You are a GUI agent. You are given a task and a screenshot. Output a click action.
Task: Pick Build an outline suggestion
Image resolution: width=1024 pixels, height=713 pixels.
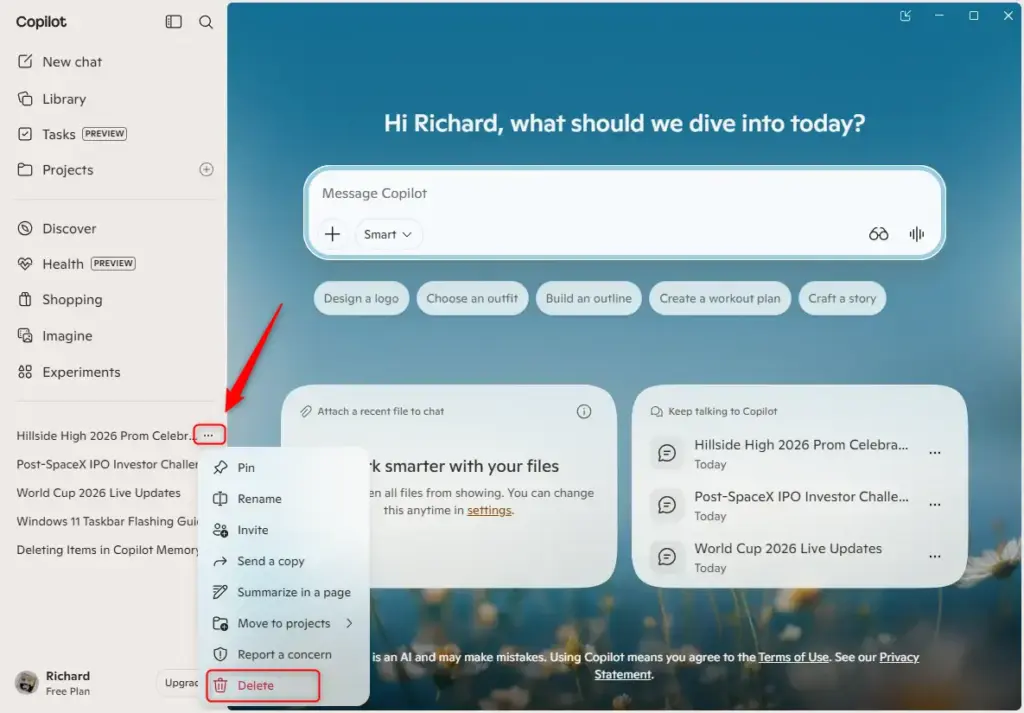[588, 298]
